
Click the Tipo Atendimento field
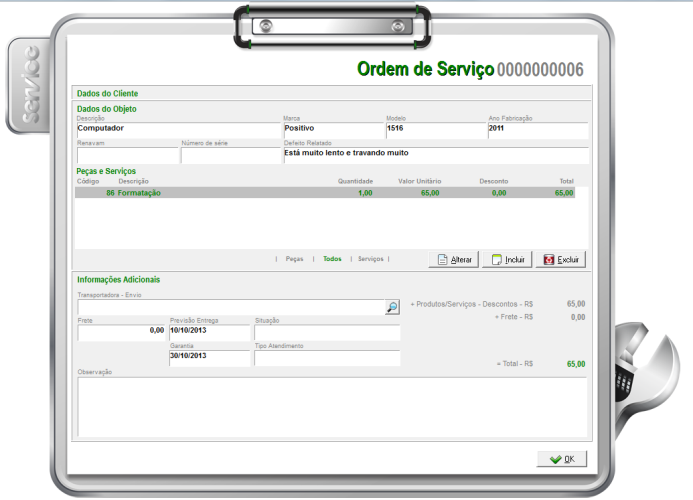pyautogui.click(x=326, y=357)
